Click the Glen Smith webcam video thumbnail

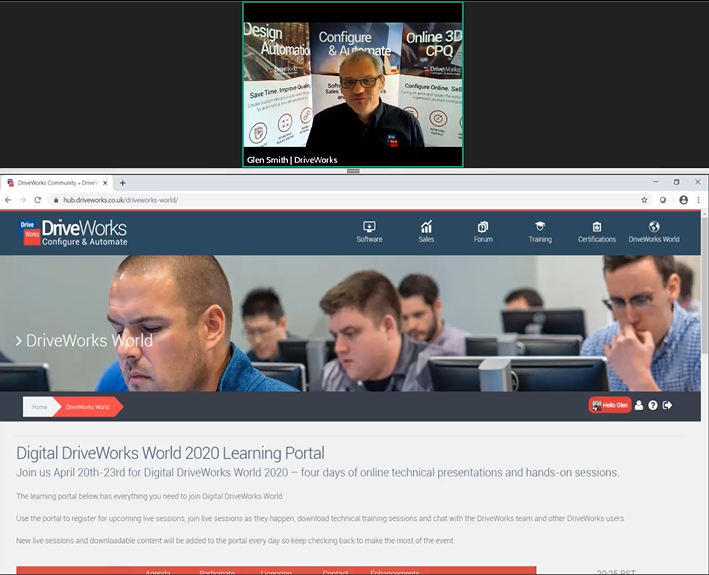click(353, 85)
